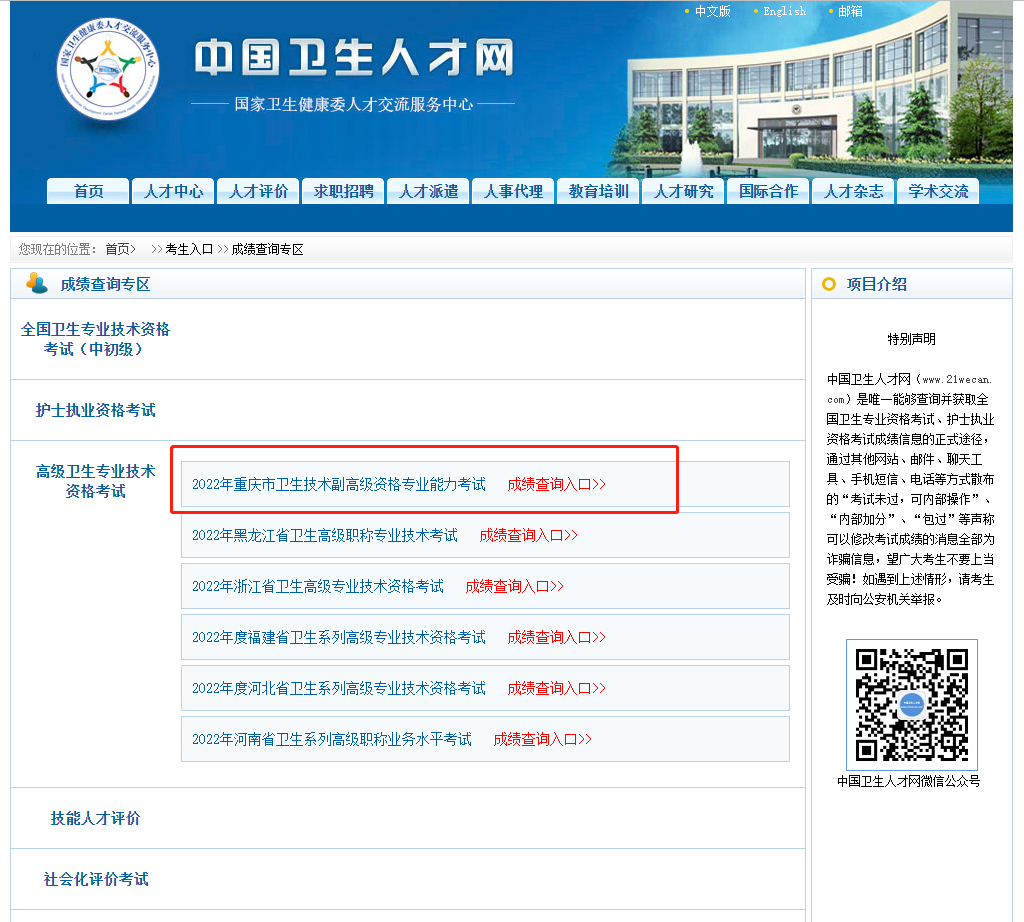This screenshot has height=922, width=1024.
Task: Expand 社会化评价考试 section
Action: click(95, 879)
